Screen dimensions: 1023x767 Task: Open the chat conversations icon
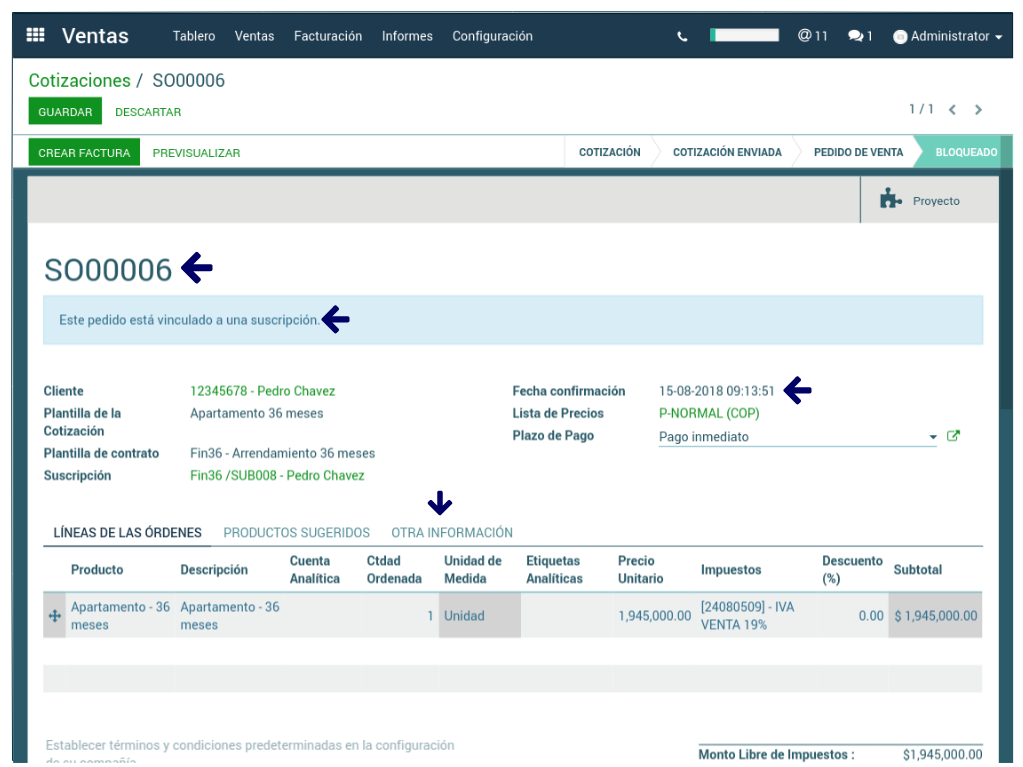tap(859, 36)
